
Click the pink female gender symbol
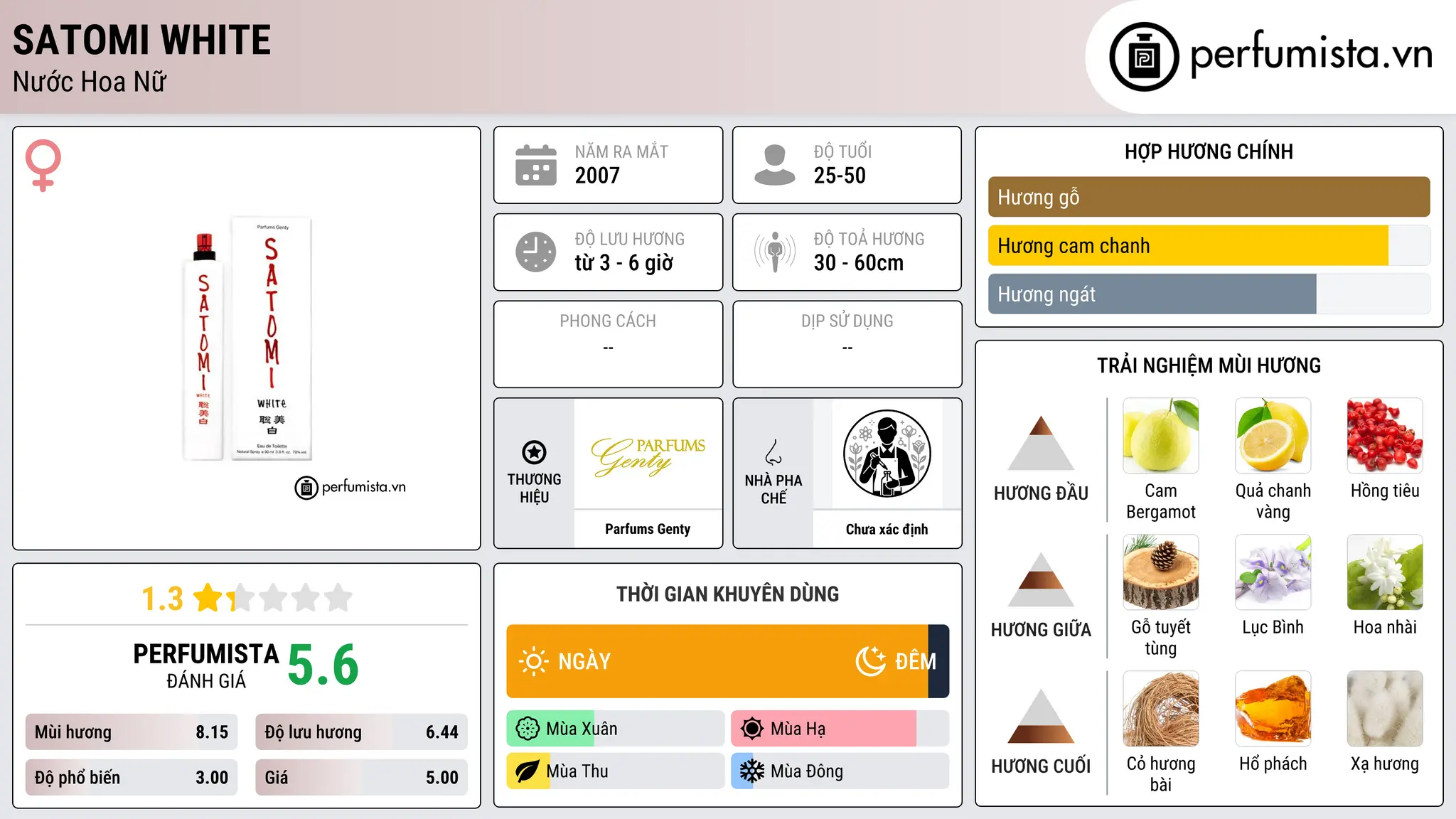click(43, 165)
